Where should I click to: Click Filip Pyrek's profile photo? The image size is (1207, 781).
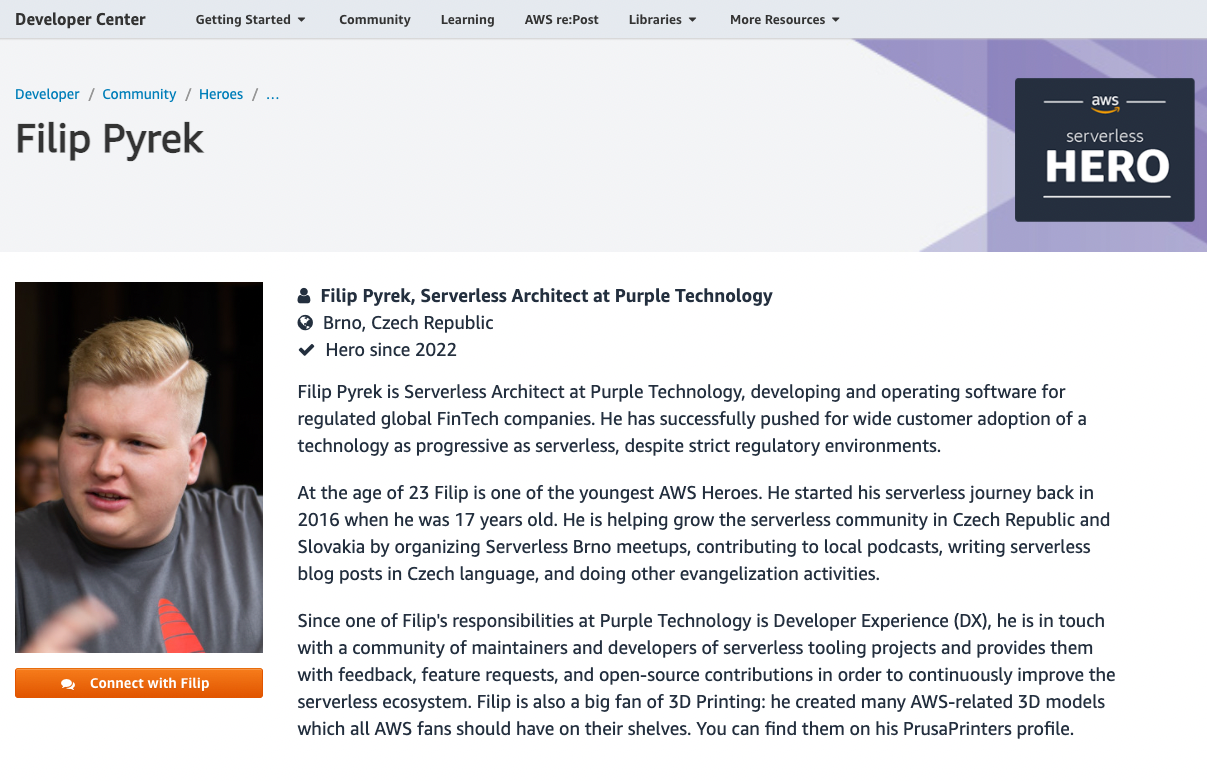[139, 467]
